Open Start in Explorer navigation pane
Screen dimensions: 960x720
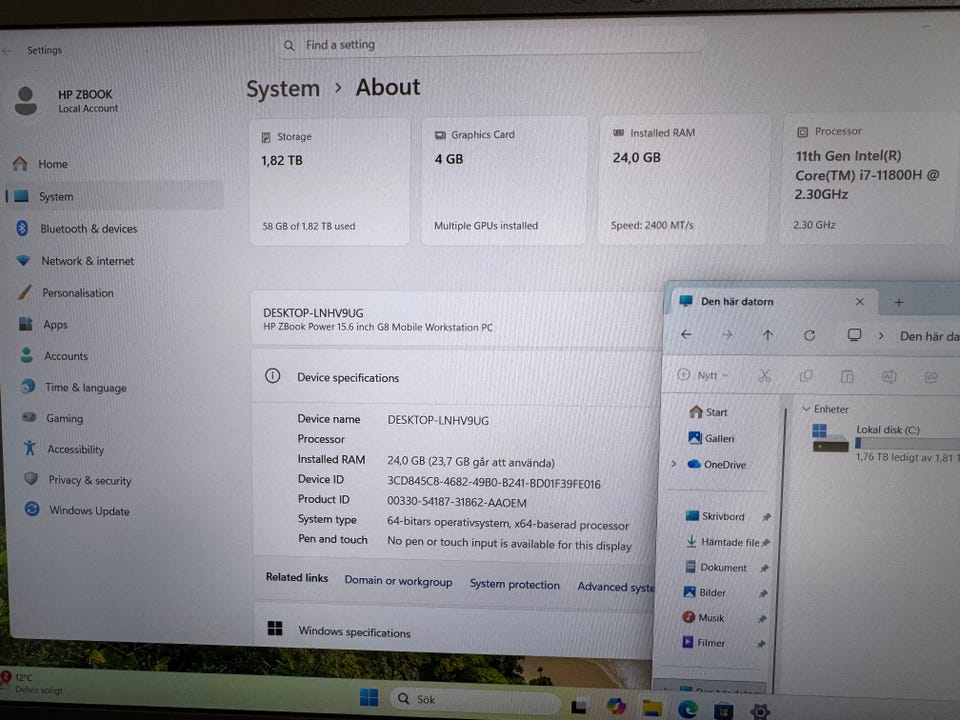pos(708,412)
